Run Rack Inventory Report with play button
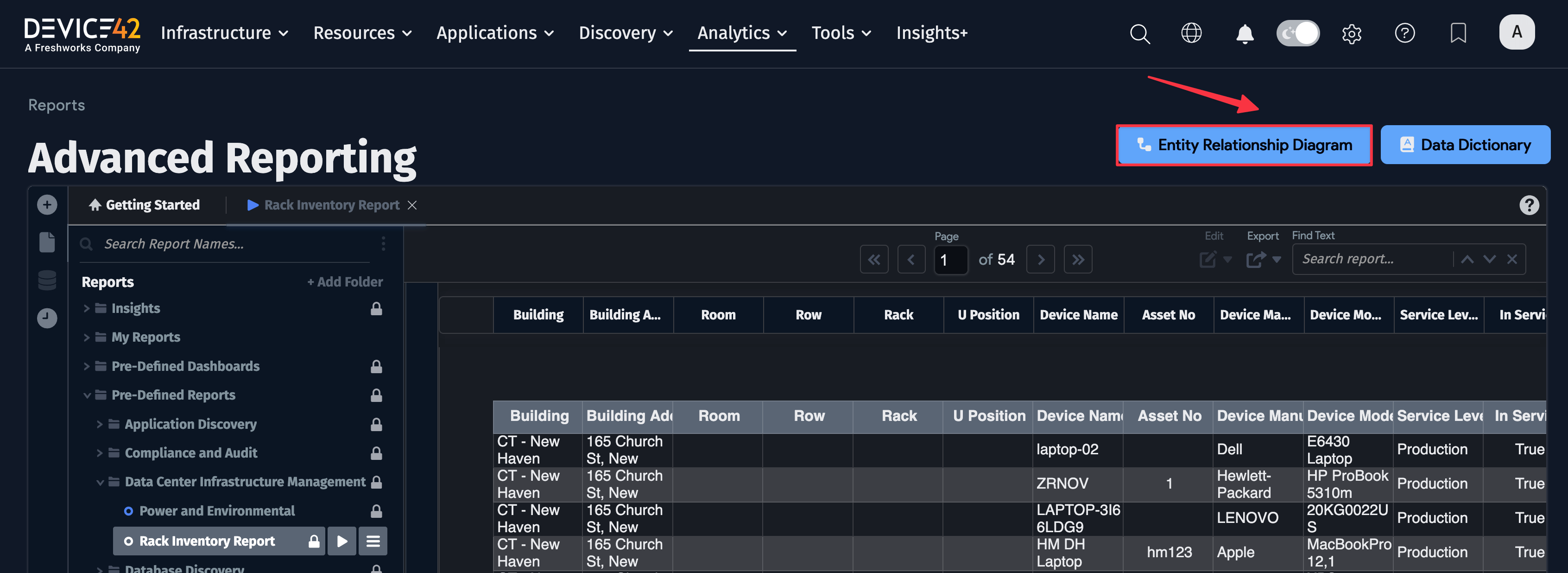This screenshot has width=1568, height=573. click(x=342, y=541)
